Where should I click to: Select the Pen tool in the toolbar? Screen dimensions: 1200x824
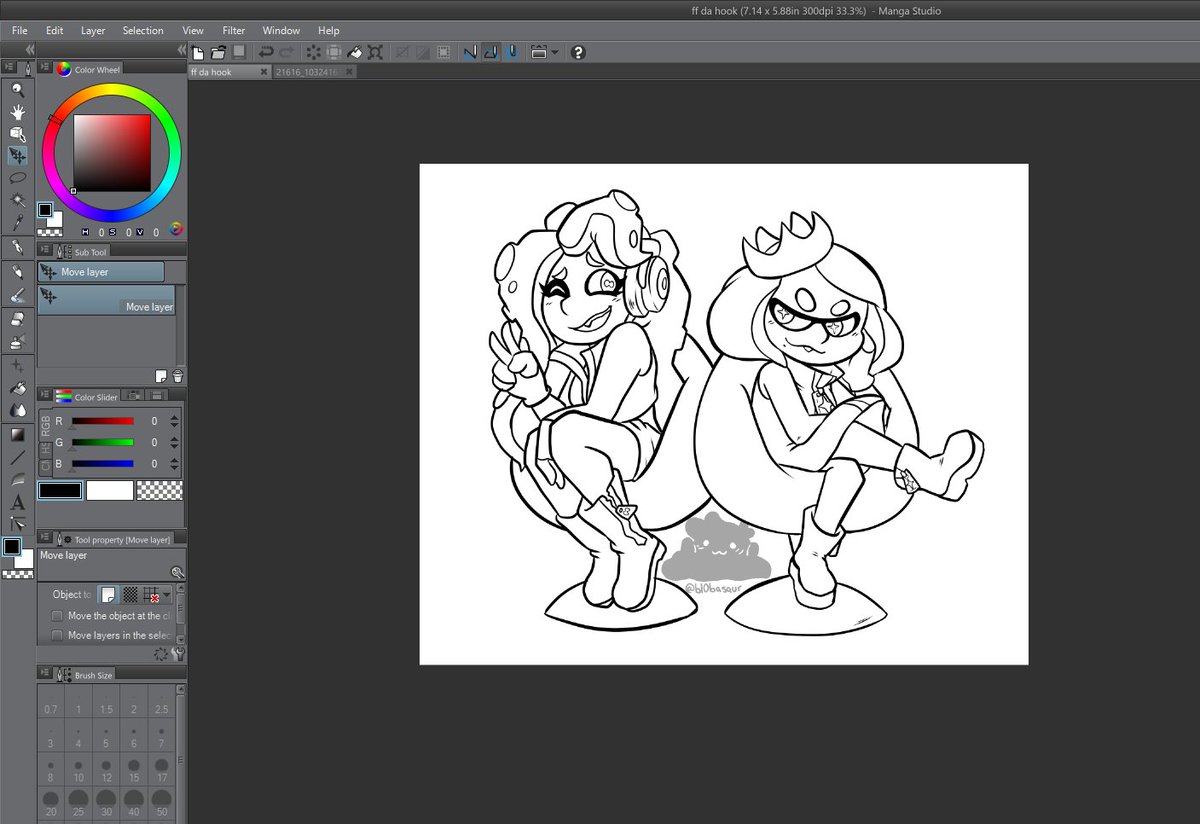17,247
